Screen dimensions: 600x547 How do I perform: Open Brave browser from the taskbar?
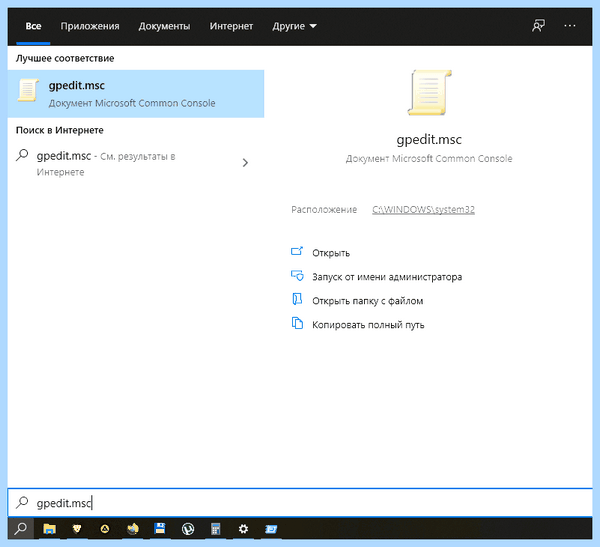point(77,529)
